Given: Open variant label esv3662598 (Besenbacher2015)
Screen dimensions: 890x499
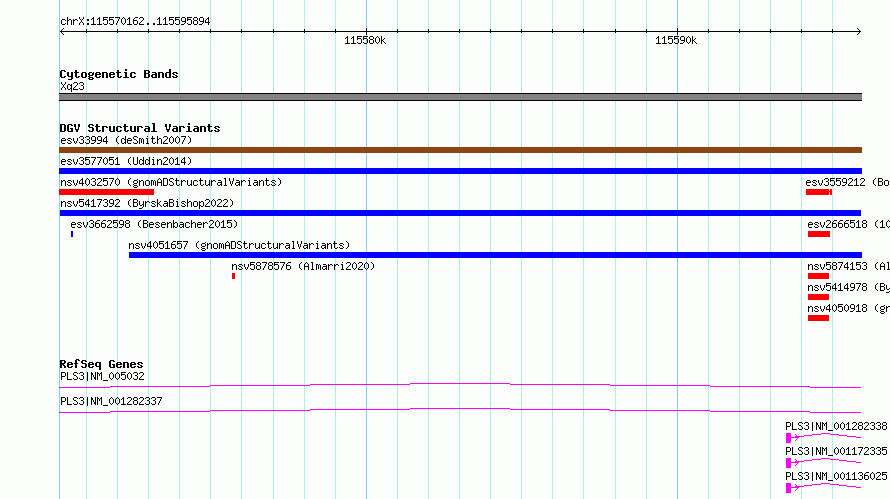Looking at the screenshot, I should point(154,224).
